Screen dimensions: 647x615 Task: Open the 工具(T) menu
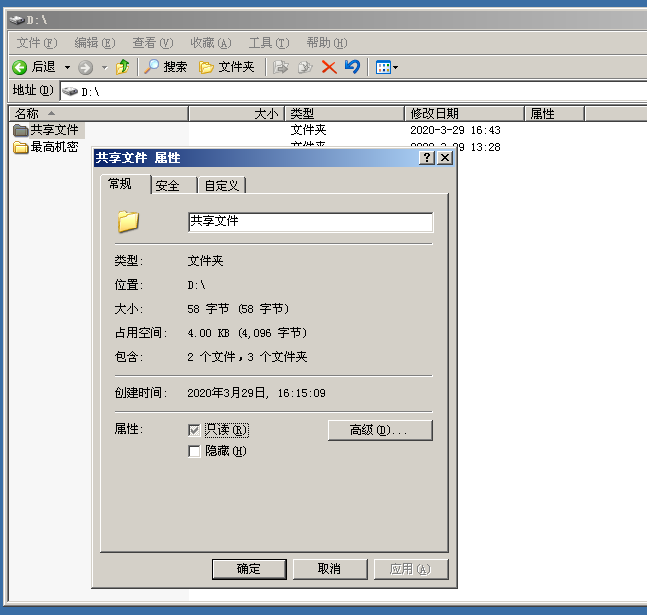click(x=269, y=43)
